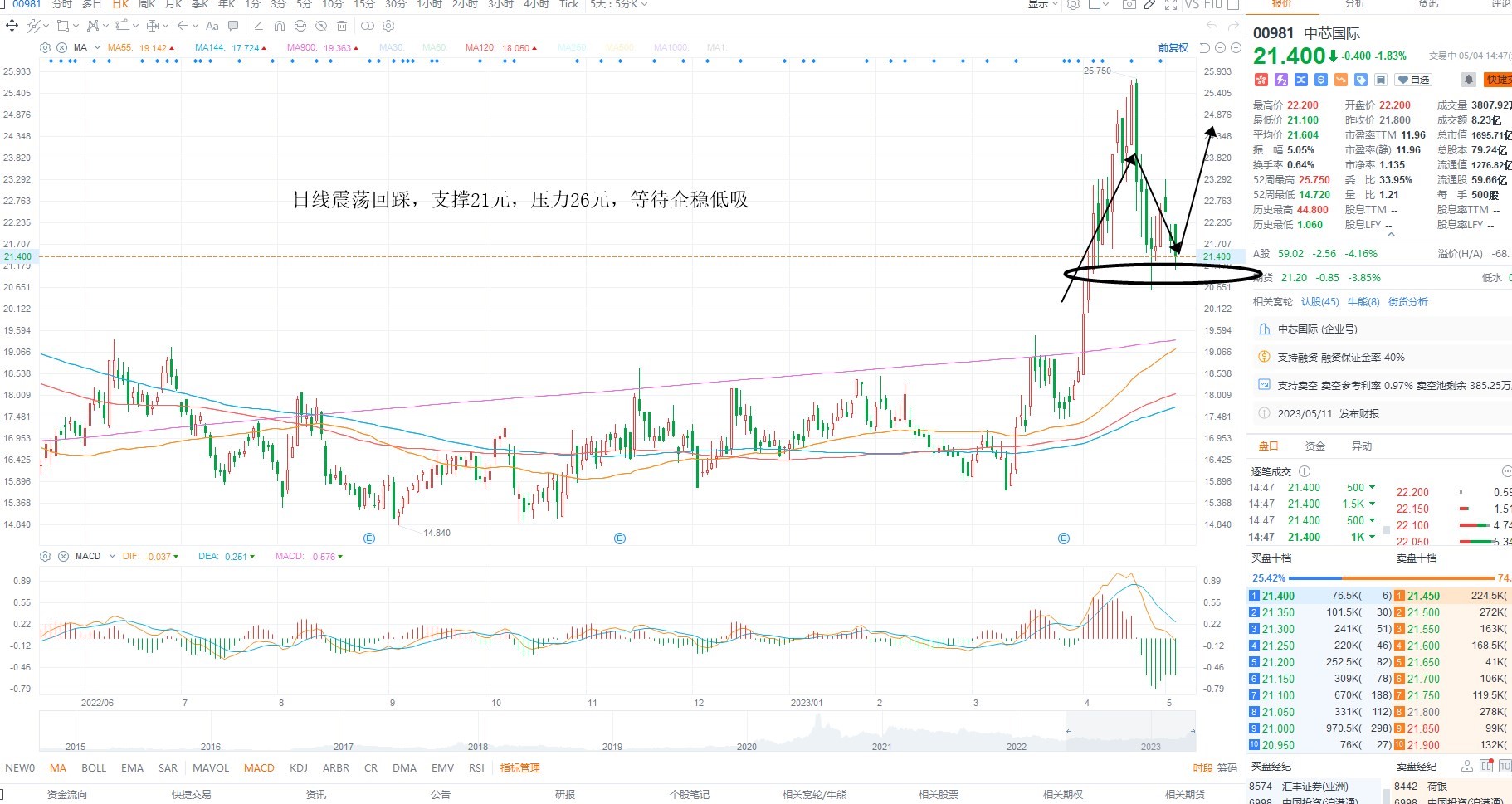Switch to the 分时 chart period
1512x804 pixels.
coord(62,4)
